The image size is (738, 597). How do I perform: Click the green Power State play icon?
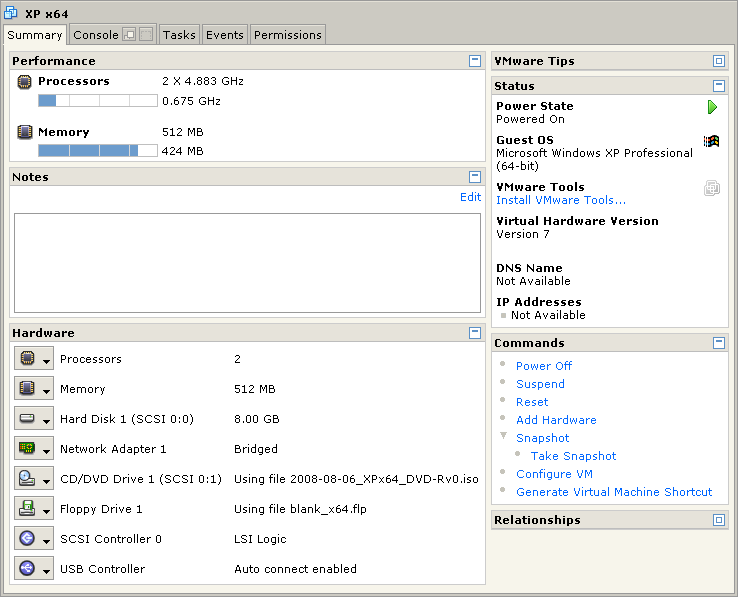pyautogui.click(x=712, y=107)
